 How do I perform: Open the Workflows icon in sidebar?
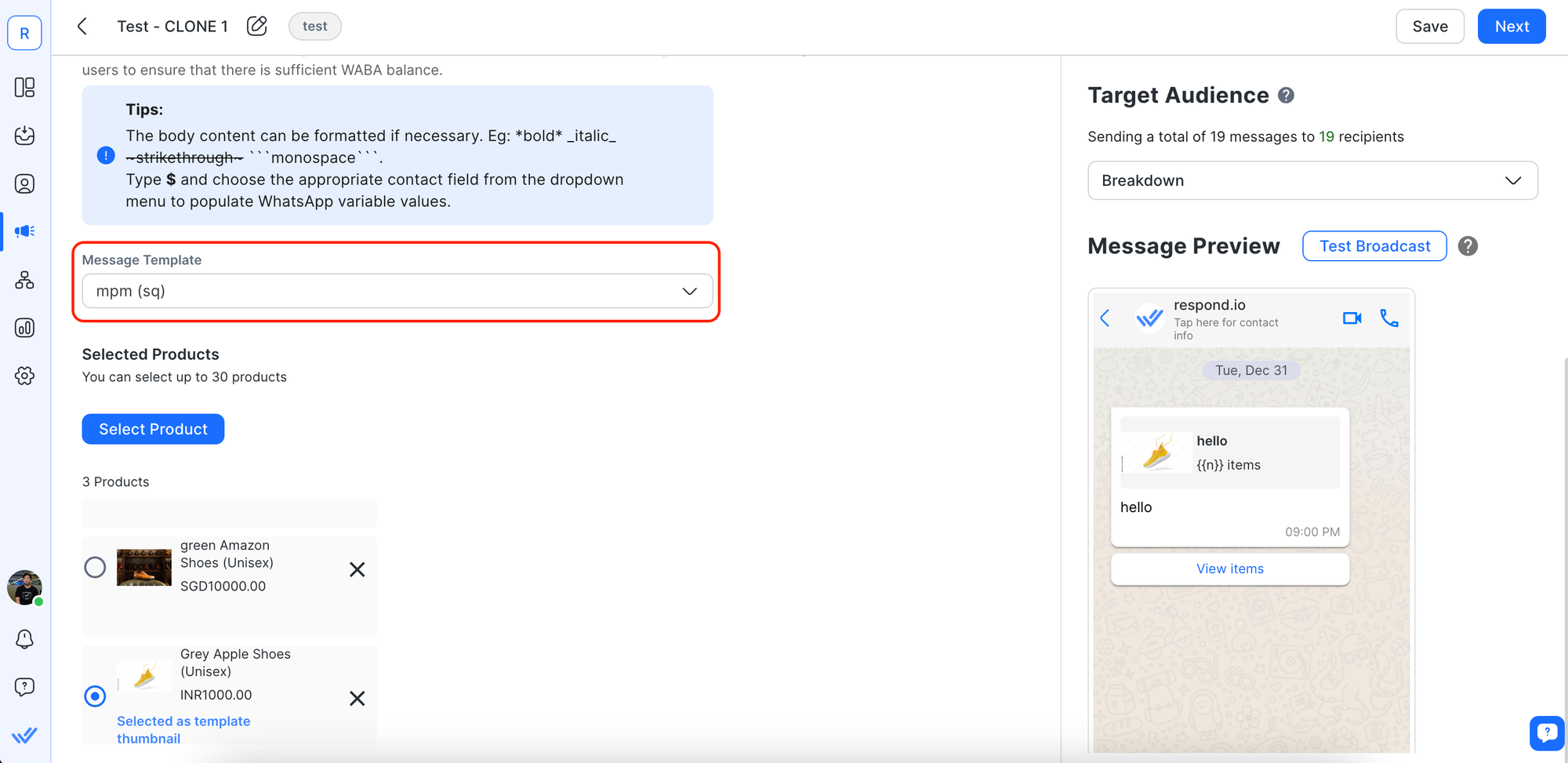point(24,280)
